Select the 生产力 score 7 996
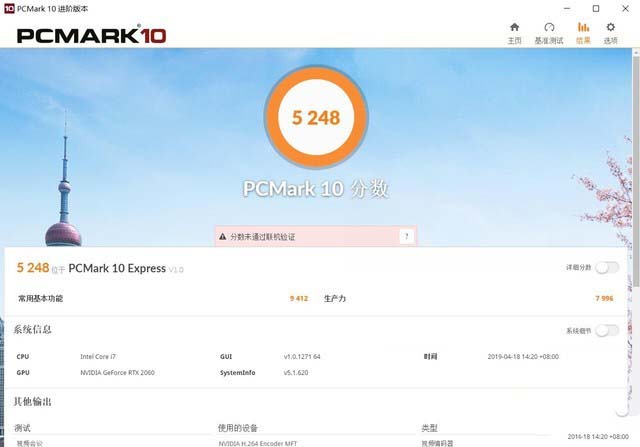This screenshot has height=447, width=640. tap(604, 298)
